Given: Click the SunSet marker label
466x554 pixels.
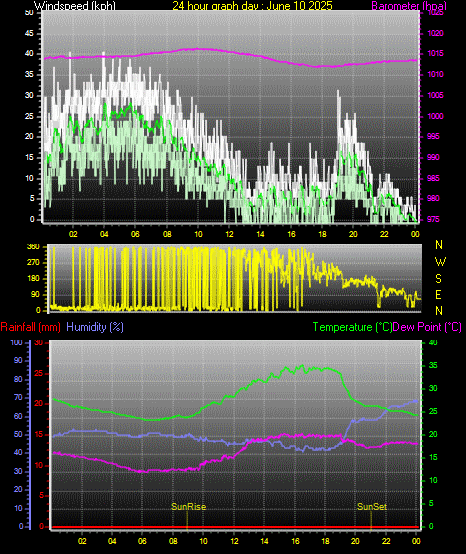Looking at the screenshot, I should click(x=372, y=507).
